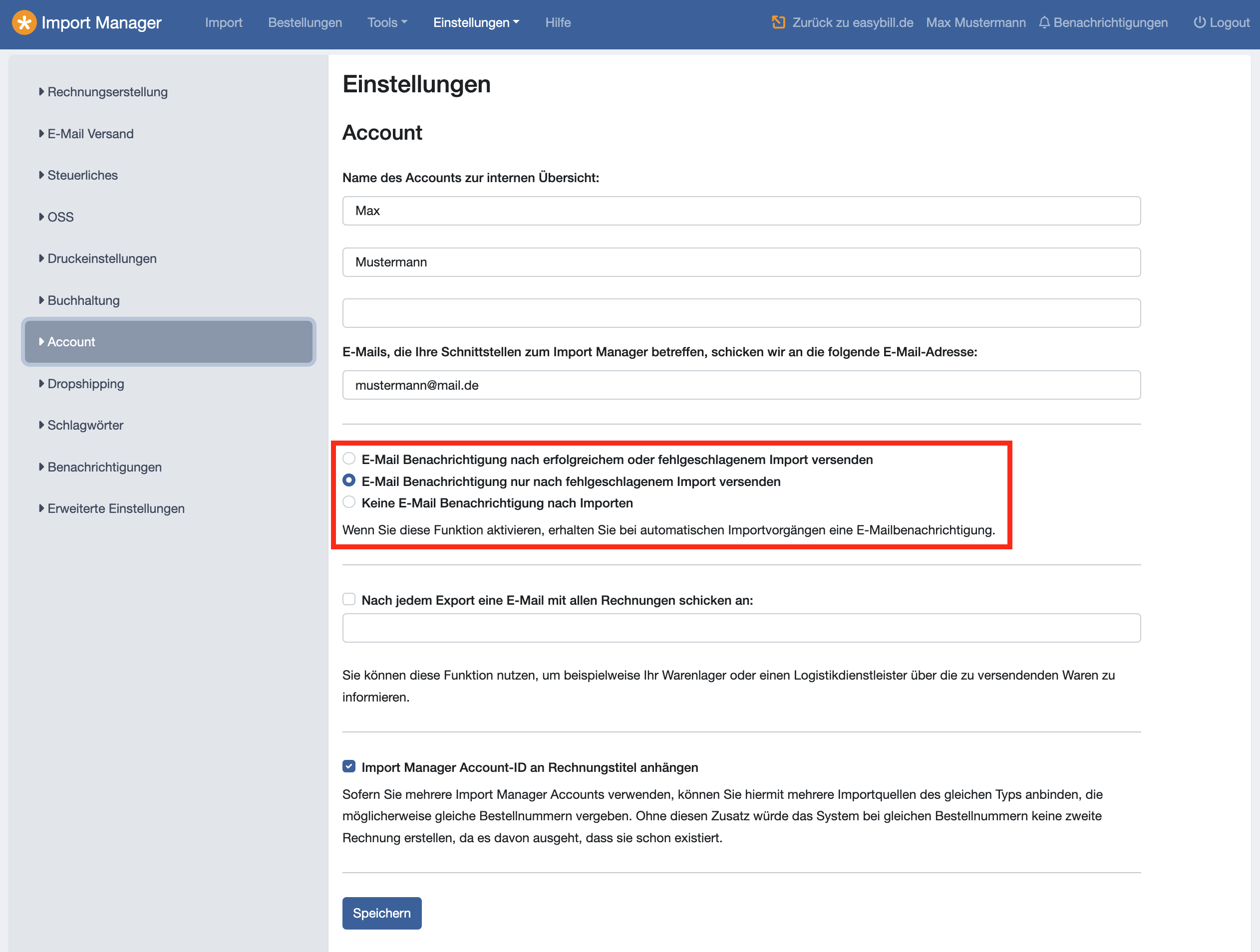Expand the E-Mail Versand sidebar section

pos(90,134)
